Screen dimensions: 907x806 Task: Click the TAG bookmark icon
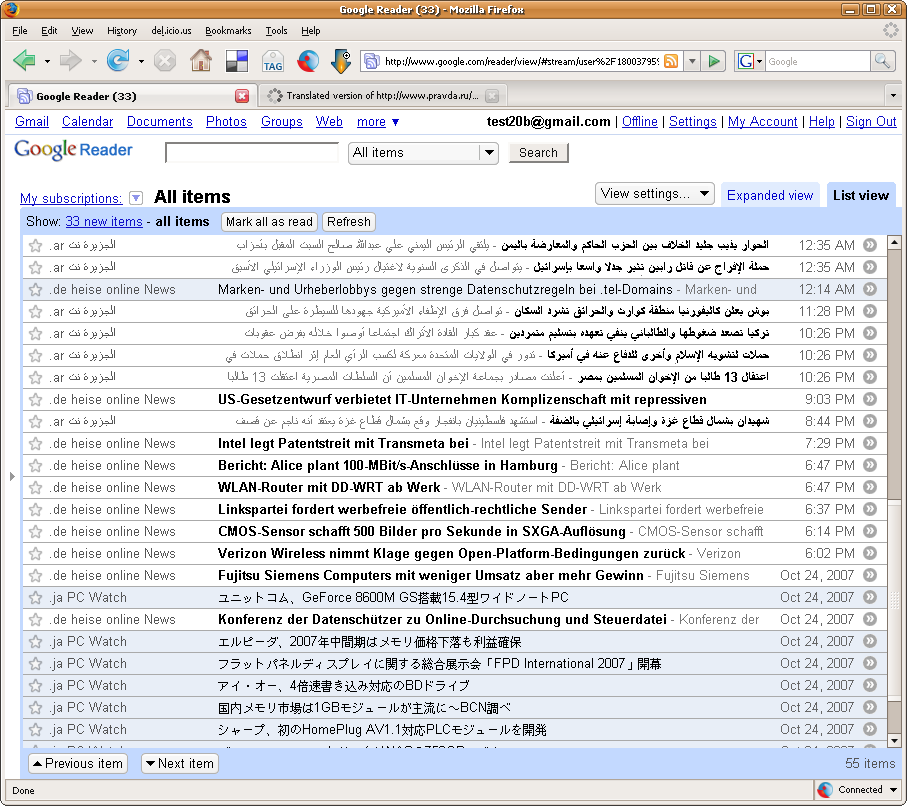tap(272, 61)
